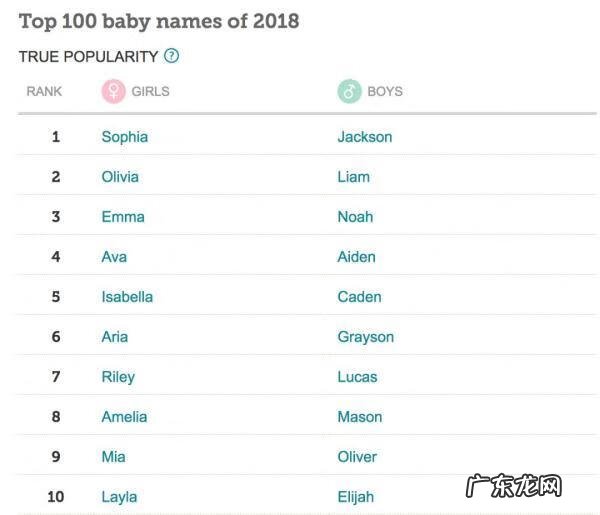The width and height of the screenshot is (600, 515).
Task: Click the green male Boys icon
Action: coord(349,91)
